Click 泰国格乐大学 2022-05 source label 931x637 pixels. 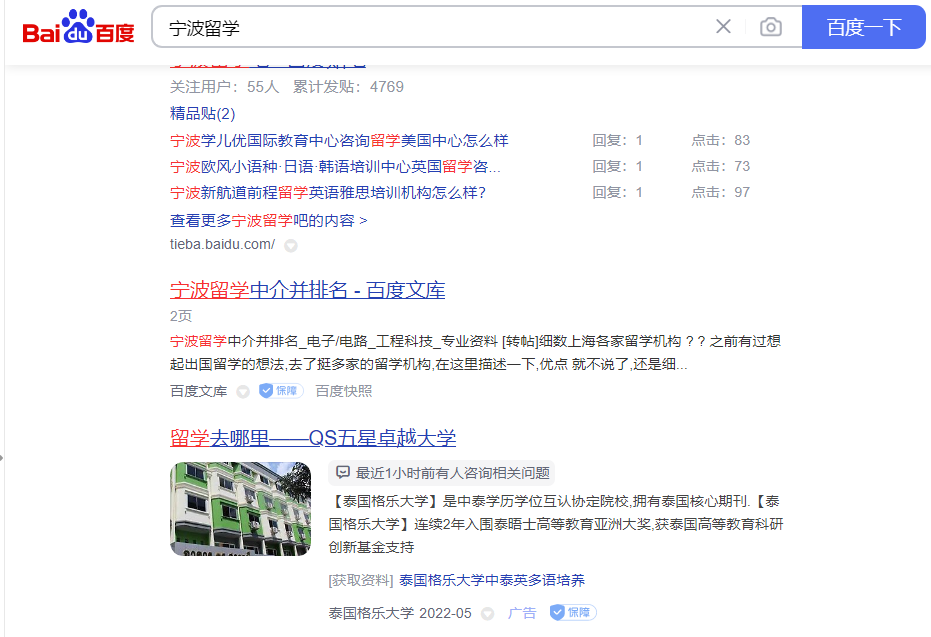click(400, 613)
